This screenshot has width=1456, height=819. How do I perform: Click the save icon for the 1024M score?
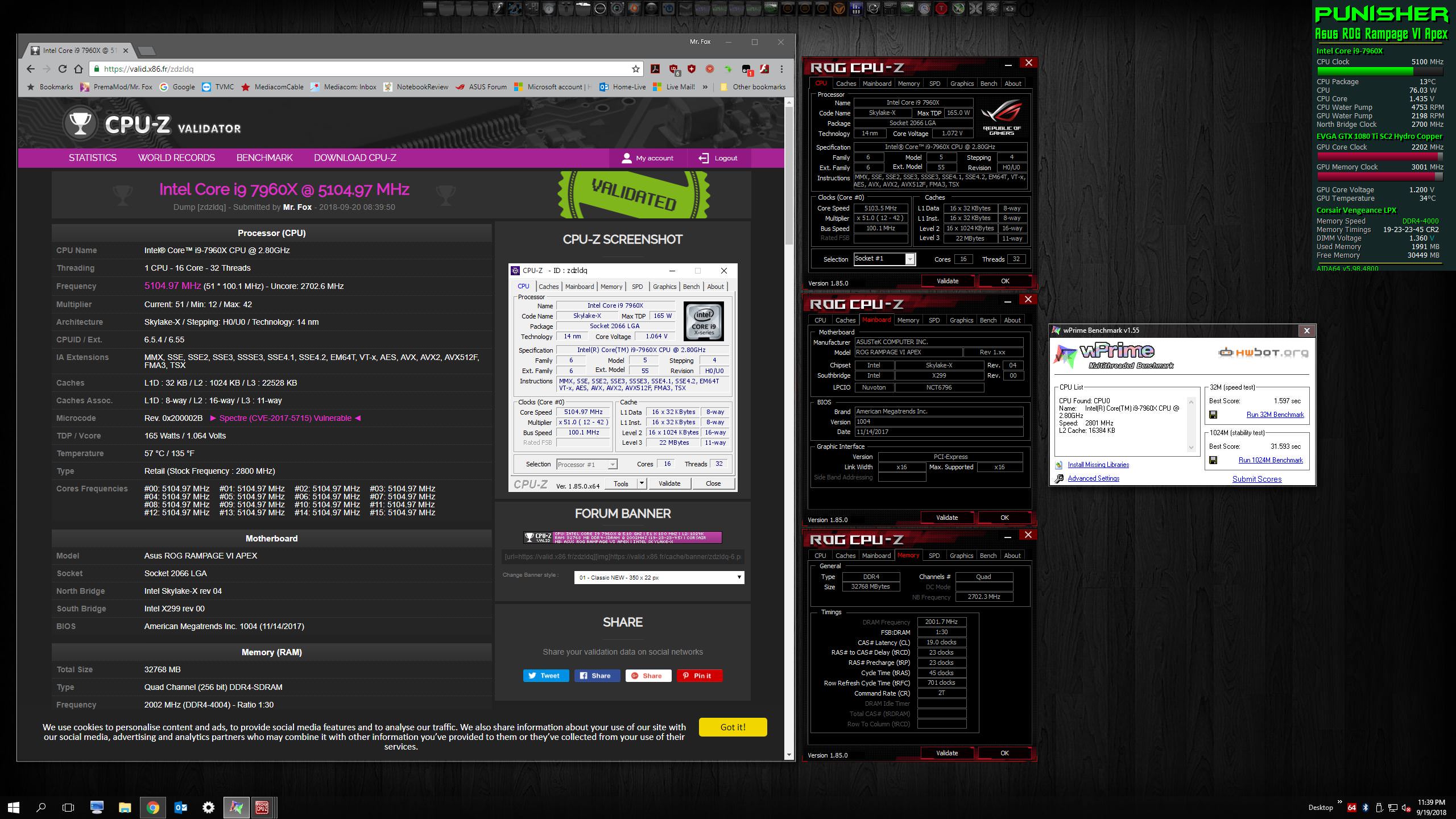tap(1213, 460)
